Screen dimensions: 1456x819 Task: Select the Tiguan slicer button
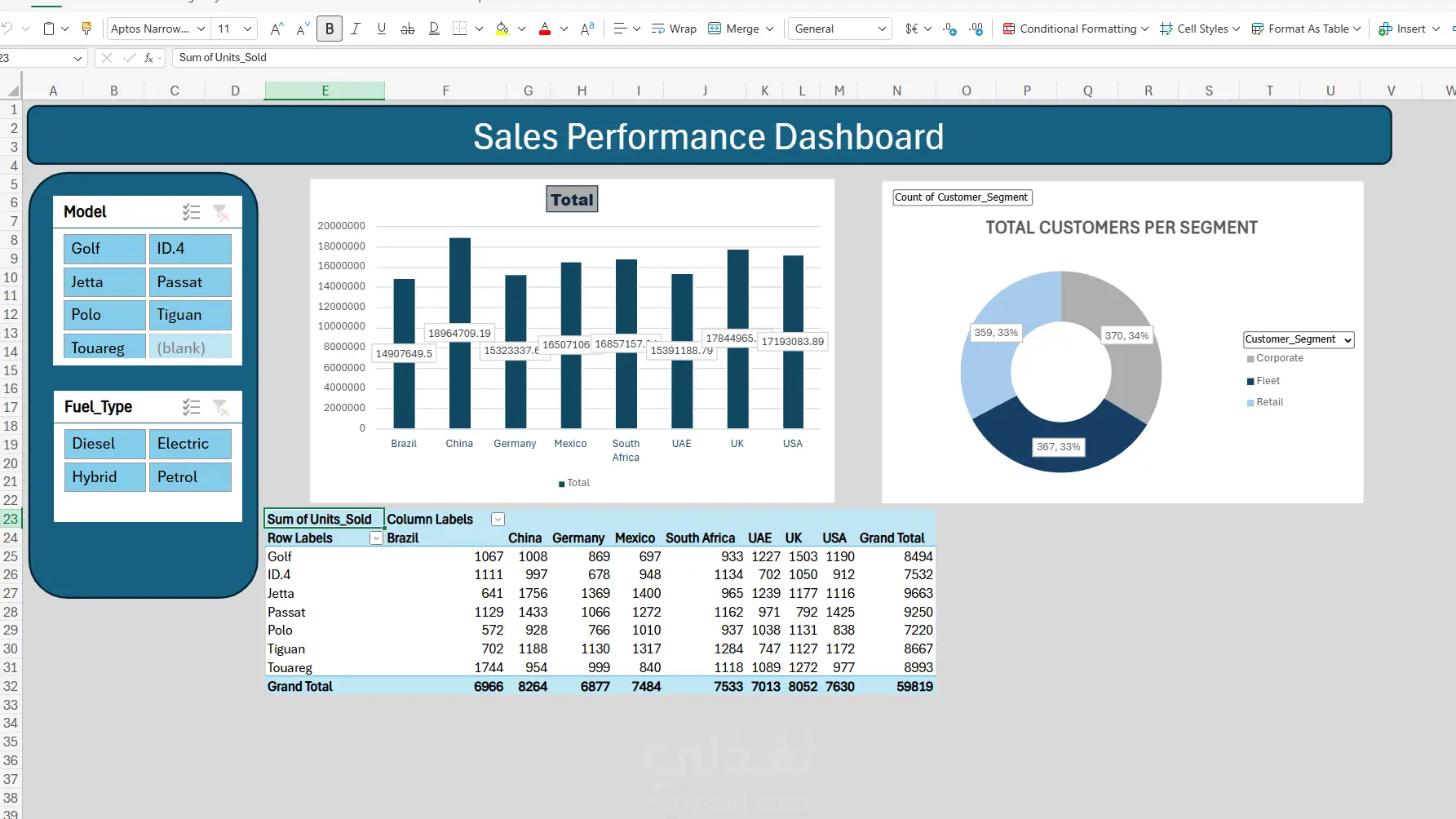tap(190, 315)
